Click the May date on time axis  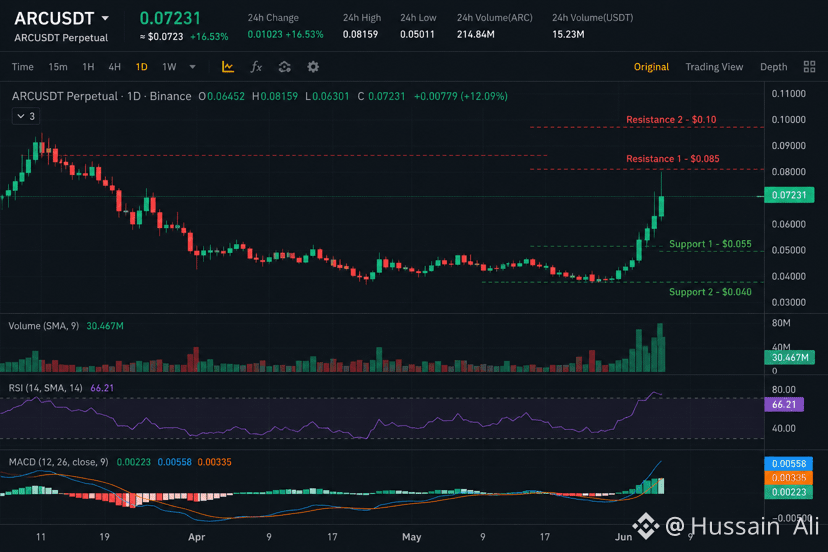coord(411,537)
